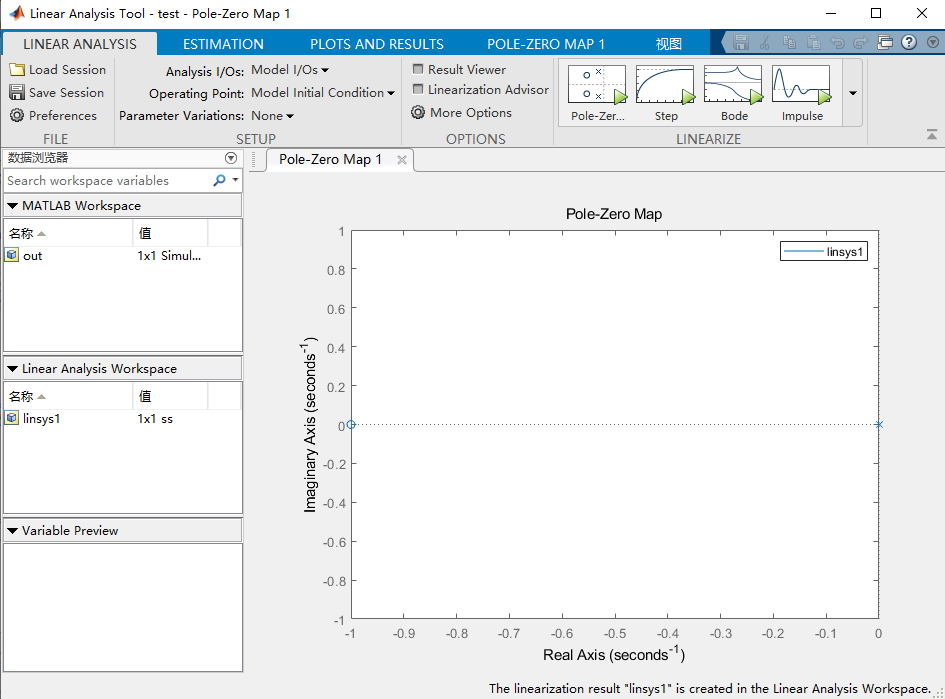
Task: Click the Load Session folder icon
Action: [x=17, y=70]
